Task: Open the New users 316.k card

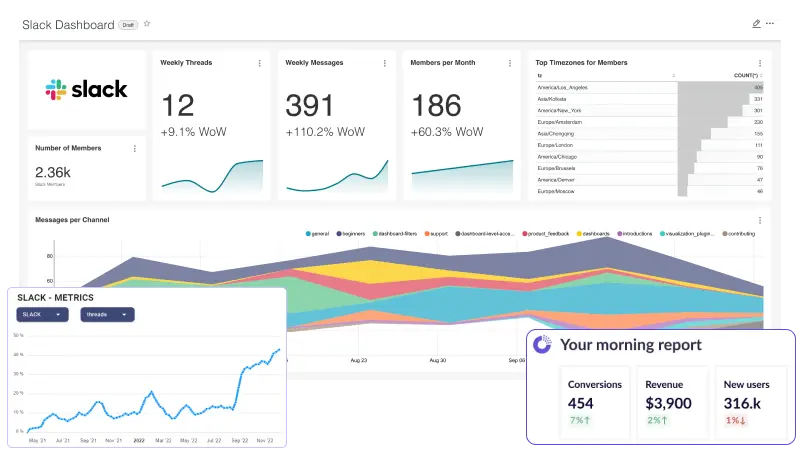Action: click(x=752, y=402)
